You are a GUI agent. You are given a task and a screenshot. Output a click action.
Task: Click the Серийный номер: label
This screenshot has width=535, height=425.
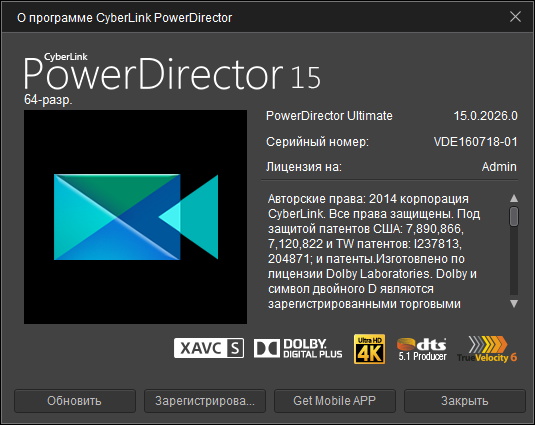pyautogui.click(x=317, y=142)
